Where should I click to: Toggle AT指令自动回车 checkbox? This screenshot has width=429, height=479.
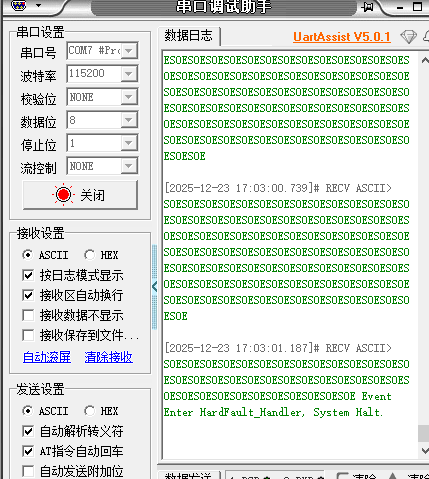(28, 451)
